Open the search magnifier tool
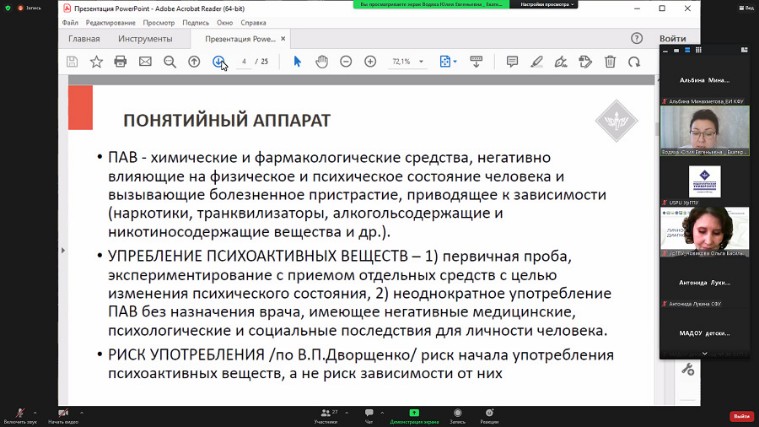 [x=170, y=62]
